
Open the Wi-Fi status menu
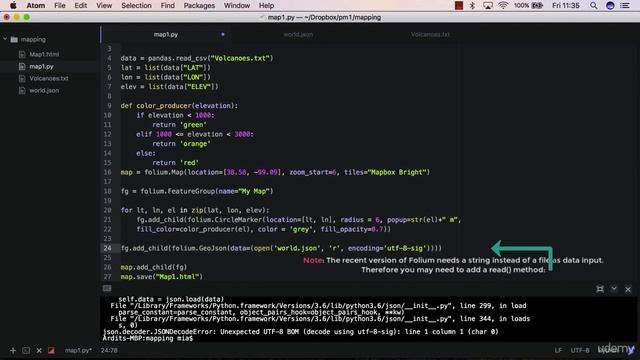click(x=503, y=5)
